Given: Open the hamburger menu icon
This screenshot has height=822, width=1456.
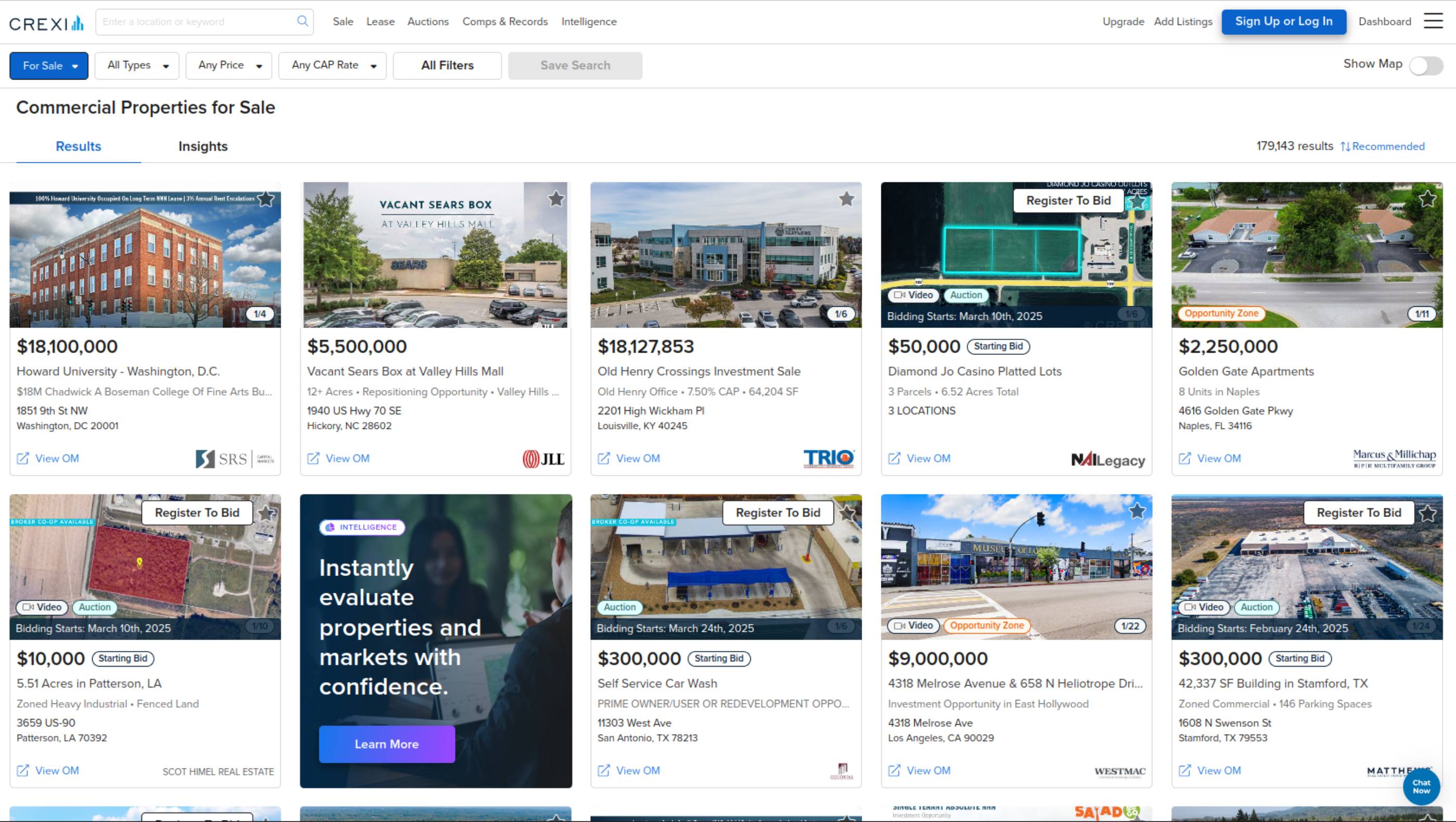Looking at the screenshot, I should [x=1433, y=21].
